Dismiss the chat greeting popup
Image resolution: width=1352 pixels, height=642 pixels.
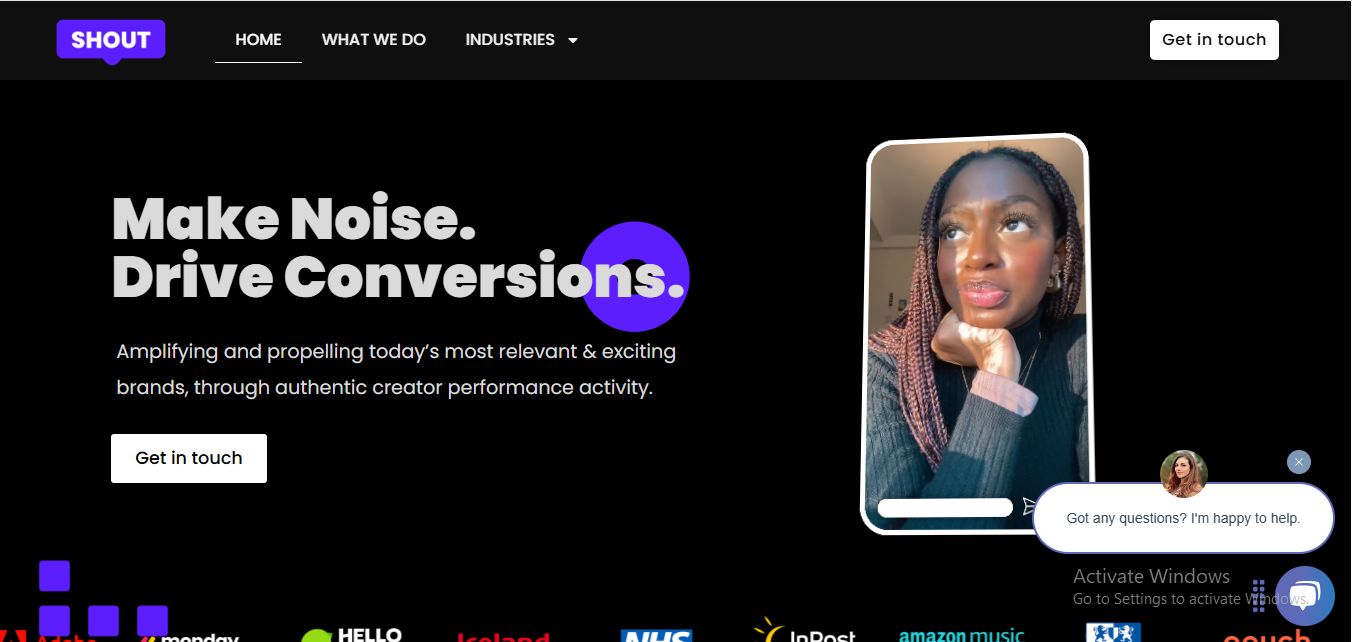click(1298, 462)
